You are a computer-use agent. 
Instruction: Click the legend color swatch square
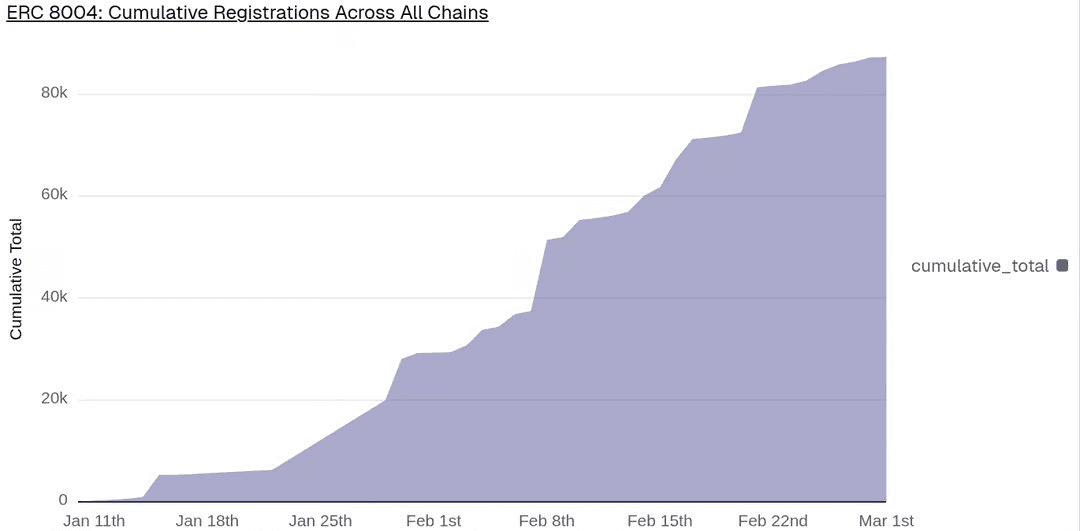(1062, 265)
